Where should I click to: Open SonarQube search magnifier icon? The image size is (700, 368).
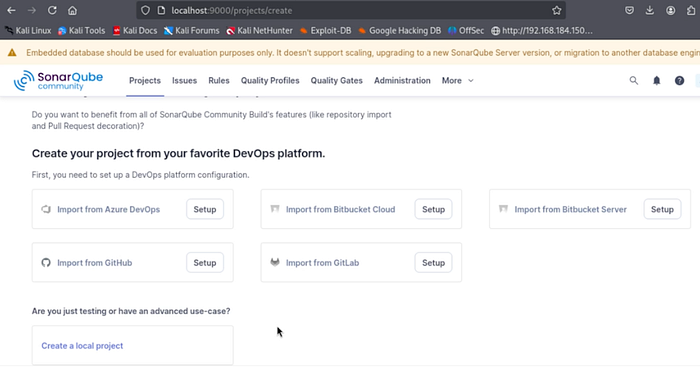633,80
